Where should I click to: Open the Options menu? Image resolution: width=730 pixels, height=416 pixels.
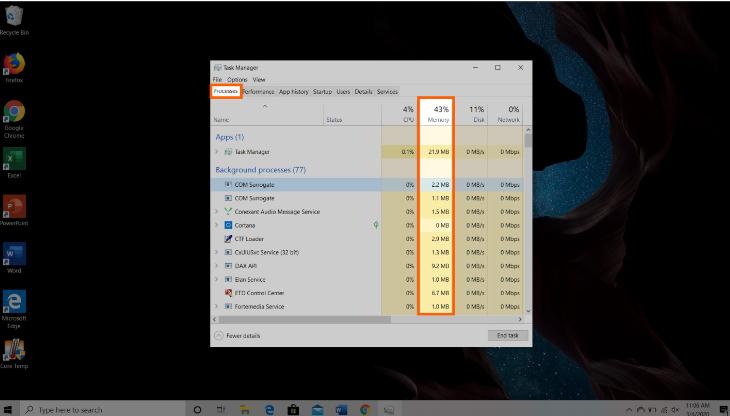(237, 79)
